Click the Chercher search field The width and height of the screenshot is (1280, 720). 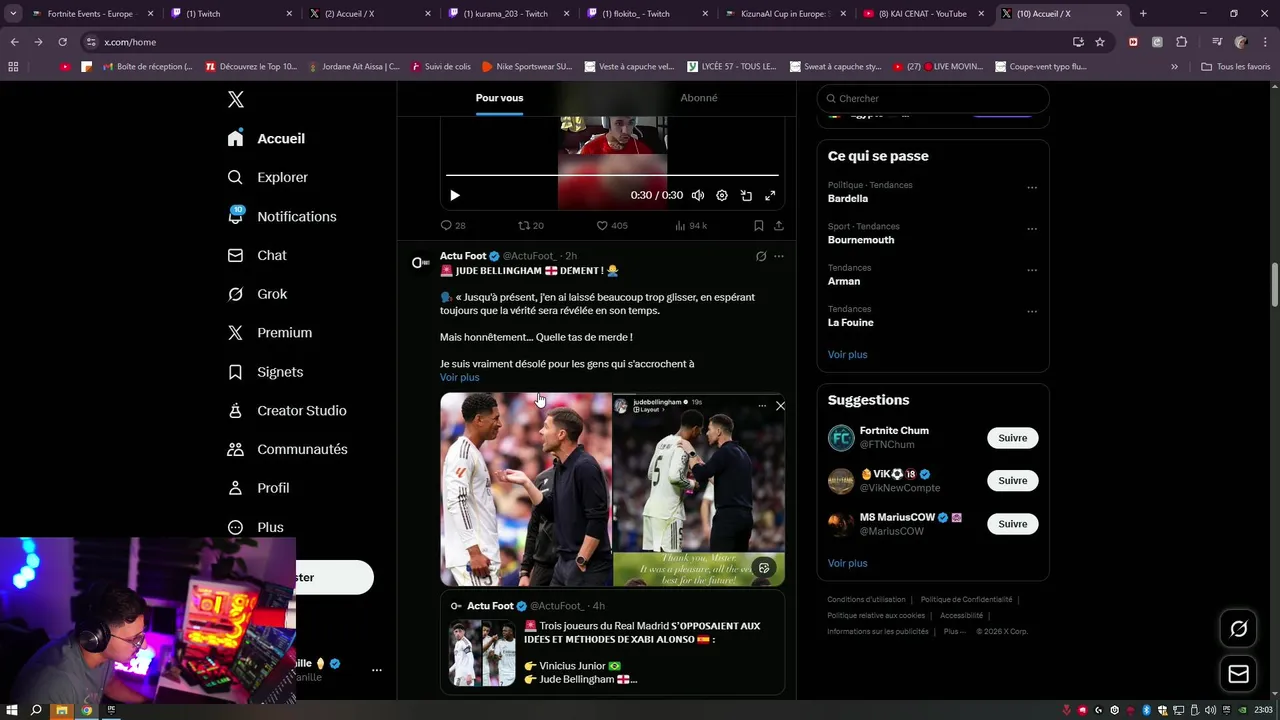click(x=933, y=99)
